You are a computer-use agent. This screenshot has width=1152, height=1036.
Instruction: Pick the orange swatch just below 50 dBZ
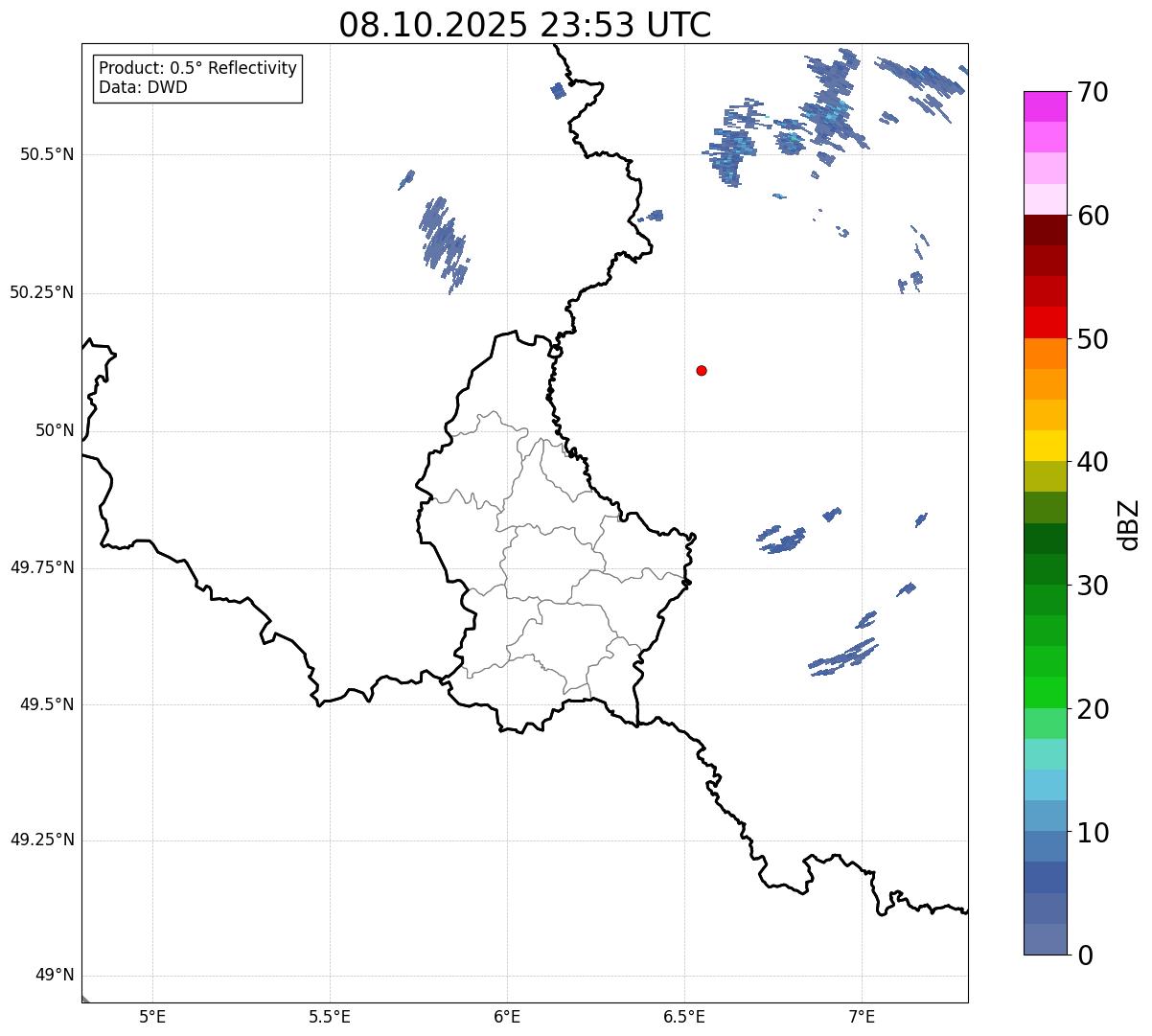point(1045,354)
